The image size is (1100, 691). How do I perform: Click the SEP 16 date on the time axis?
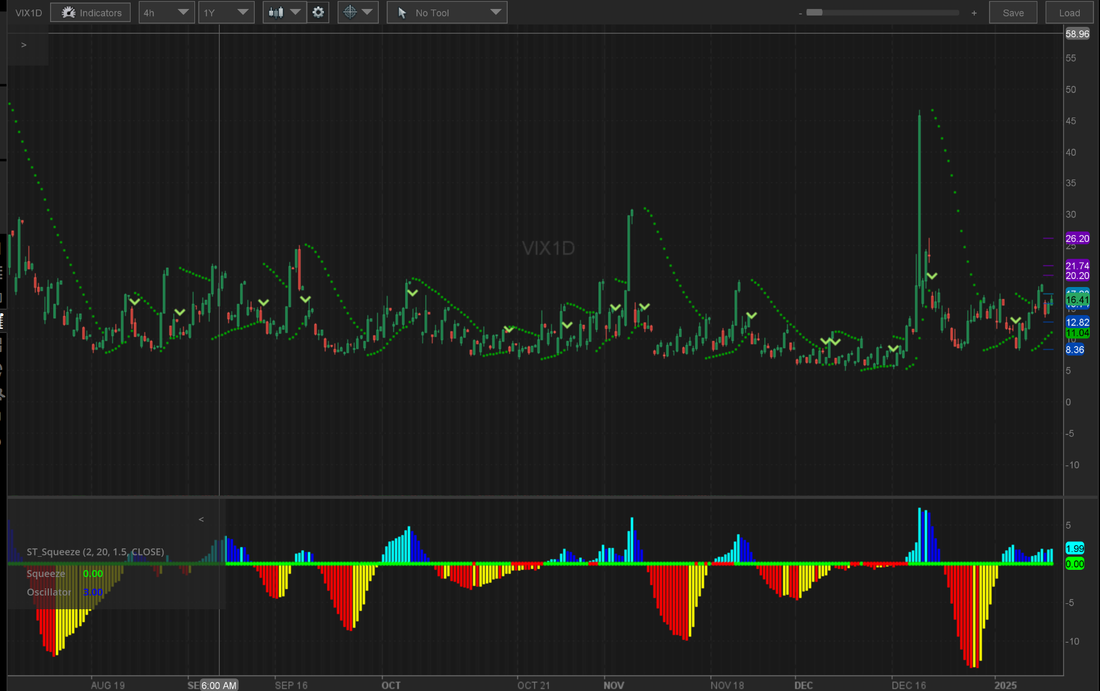(x=291, y=685)
